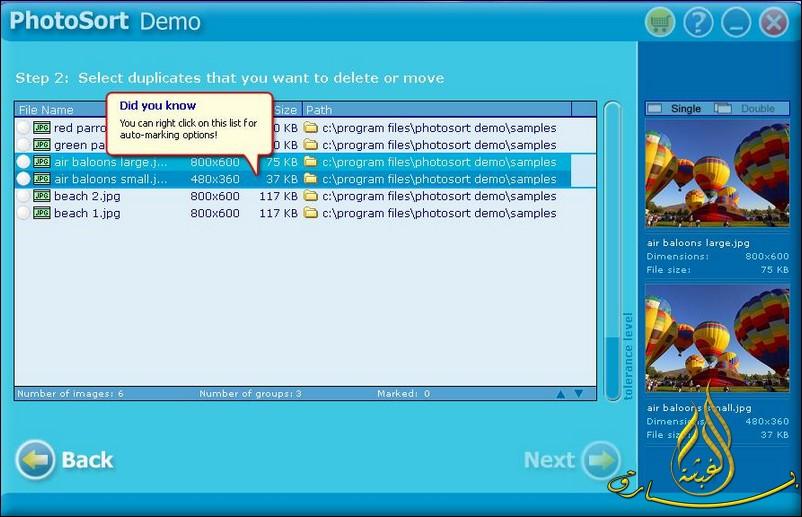Click folder icon in beach 2.jpg row
The image size is (802, 517).
click(x=310, y=195)
